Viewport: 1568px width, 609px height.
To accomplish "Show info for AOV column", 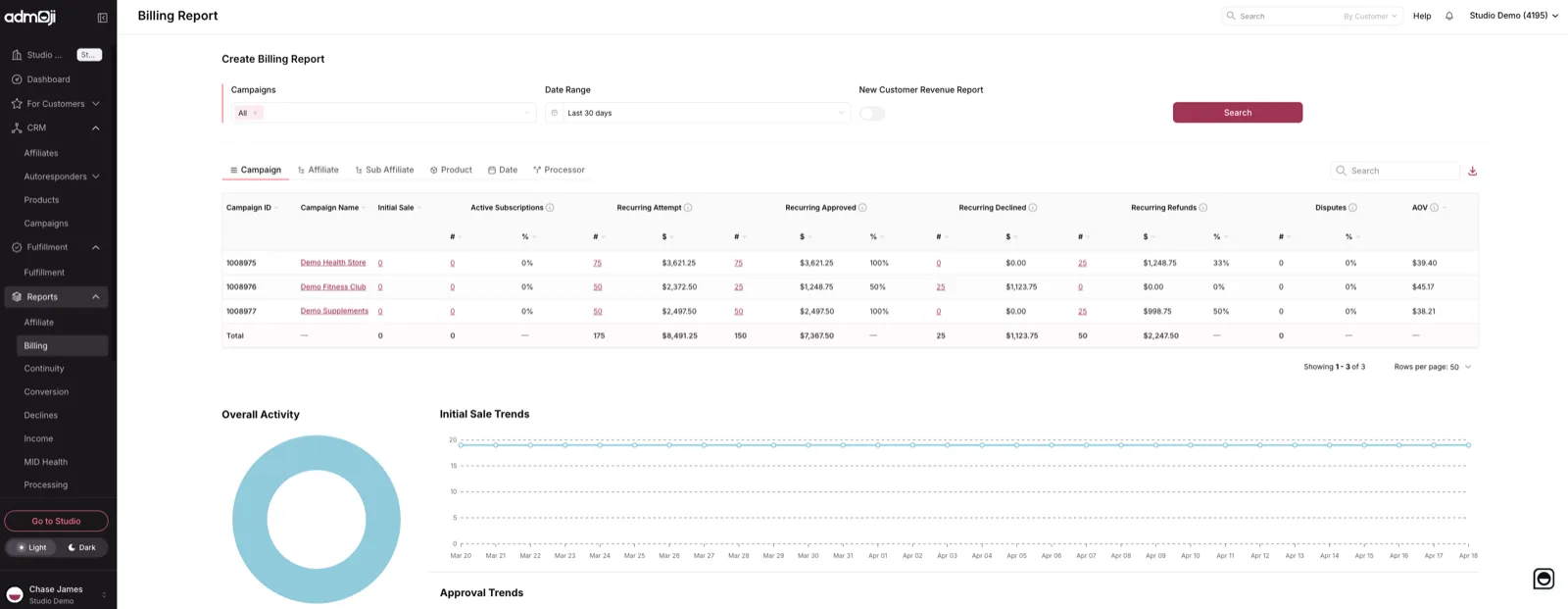I will pyautogui.click(x=1435, y=208).
